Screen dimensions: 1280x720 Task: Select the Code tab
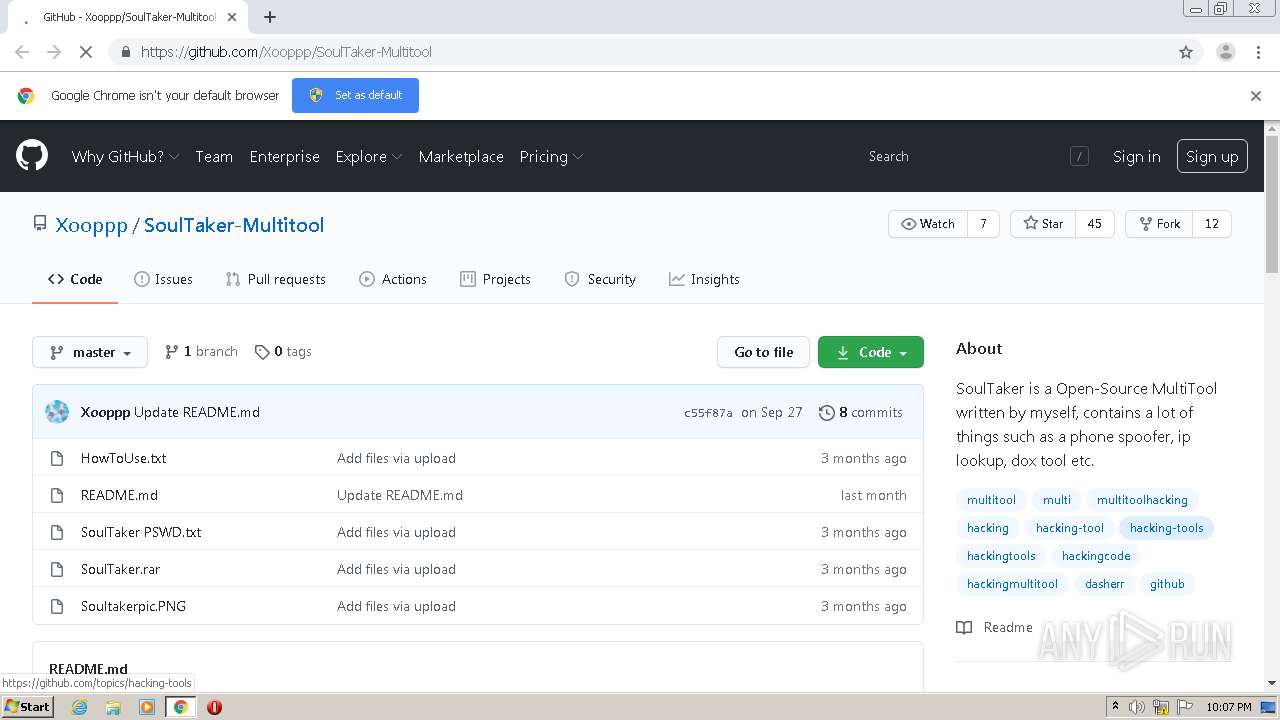click(75, 279)
